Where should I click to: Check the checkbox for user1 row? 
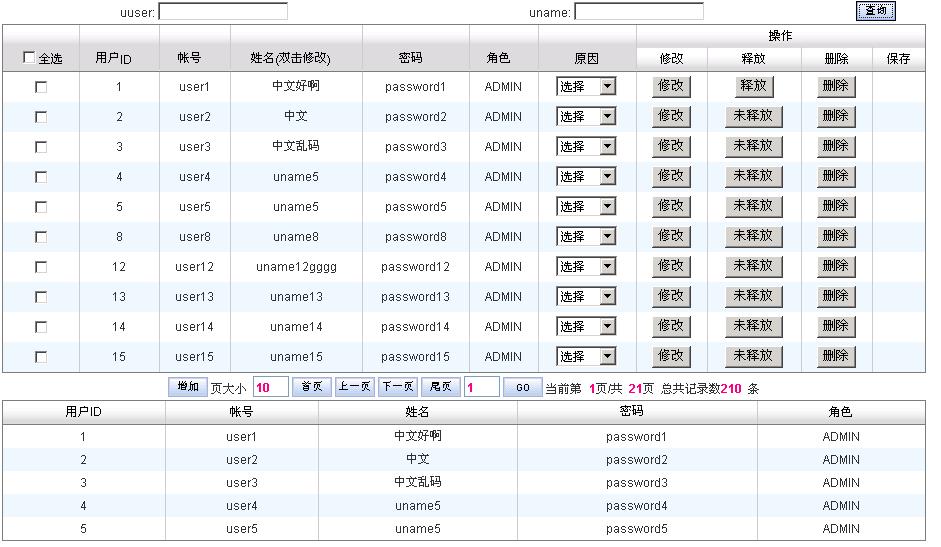[x=41, y=87]
